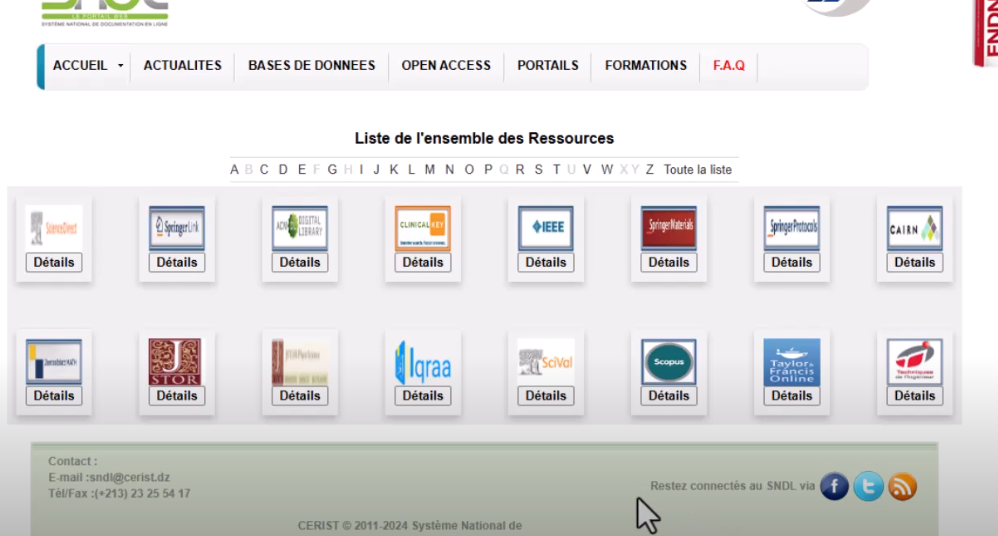Show Détails for JSTOR Plant Science
Screen dimensions: 998x536
(x=300, y=395)
